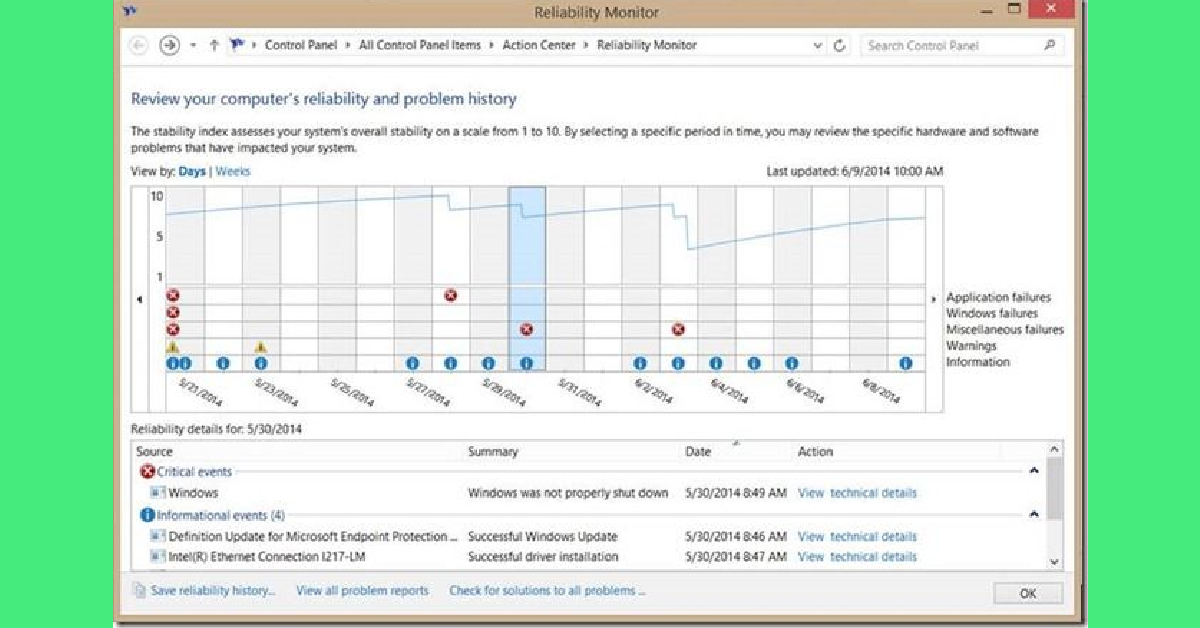View technical details for Definition Update
1200x628 pixels.
pos(857,537)
